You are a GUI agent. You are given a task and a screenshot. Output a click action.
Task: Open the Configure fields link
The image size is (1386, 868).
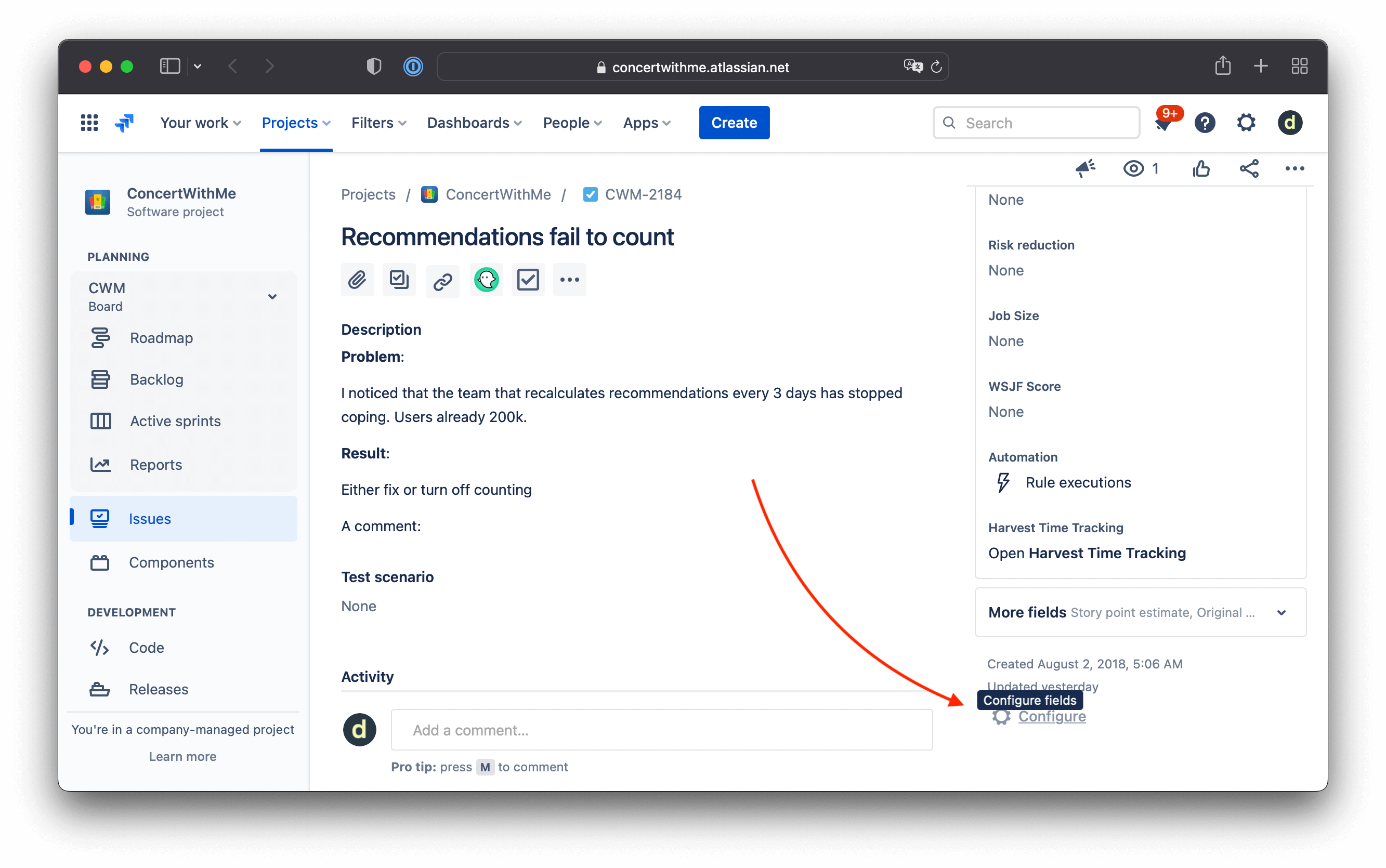pos(1051,716)
